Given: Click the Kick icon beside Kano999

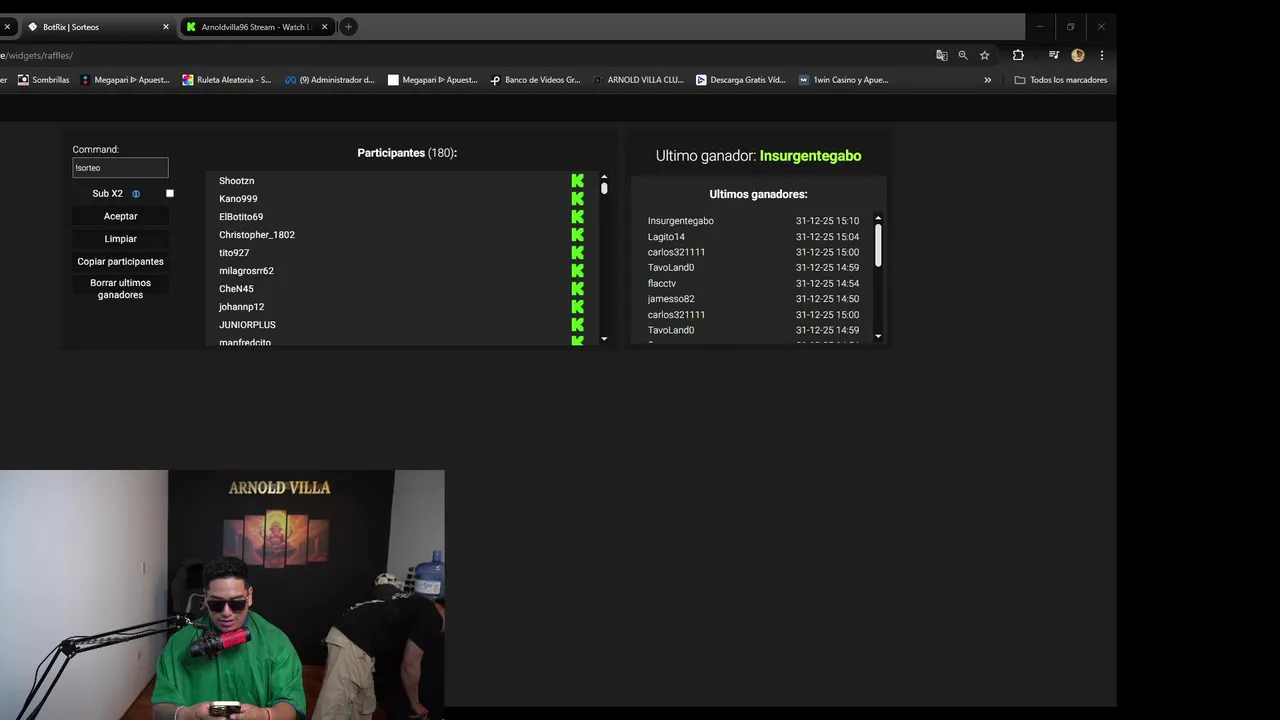Looking at the screenshot, I should (x=577, y=199).
